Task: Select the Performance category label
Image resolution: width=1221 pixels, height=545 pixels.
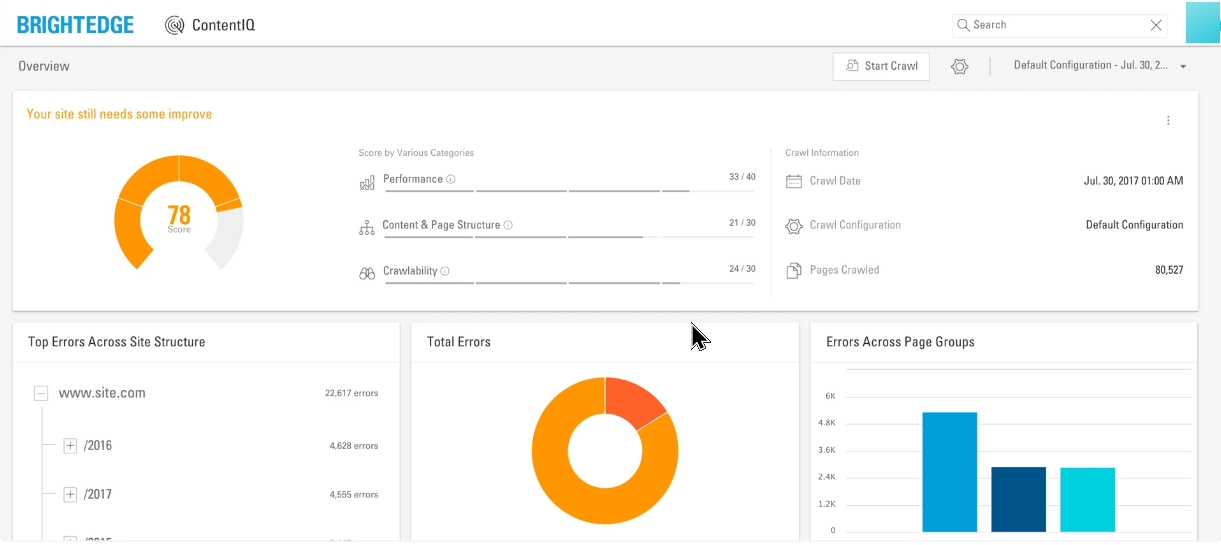Action: click(413, 179)
